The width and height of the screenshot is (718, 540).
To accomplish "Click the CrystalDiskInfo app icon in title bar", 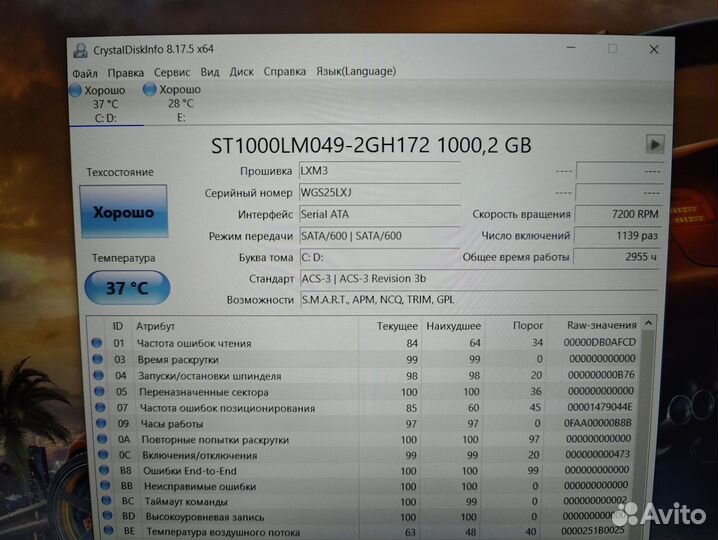I will (x=80, y=50).
